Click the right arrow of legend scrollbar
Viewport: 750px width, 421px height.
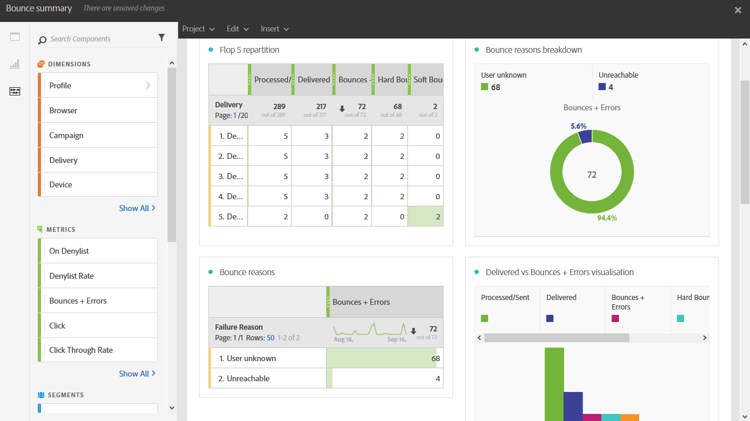[x=704, y=338]
